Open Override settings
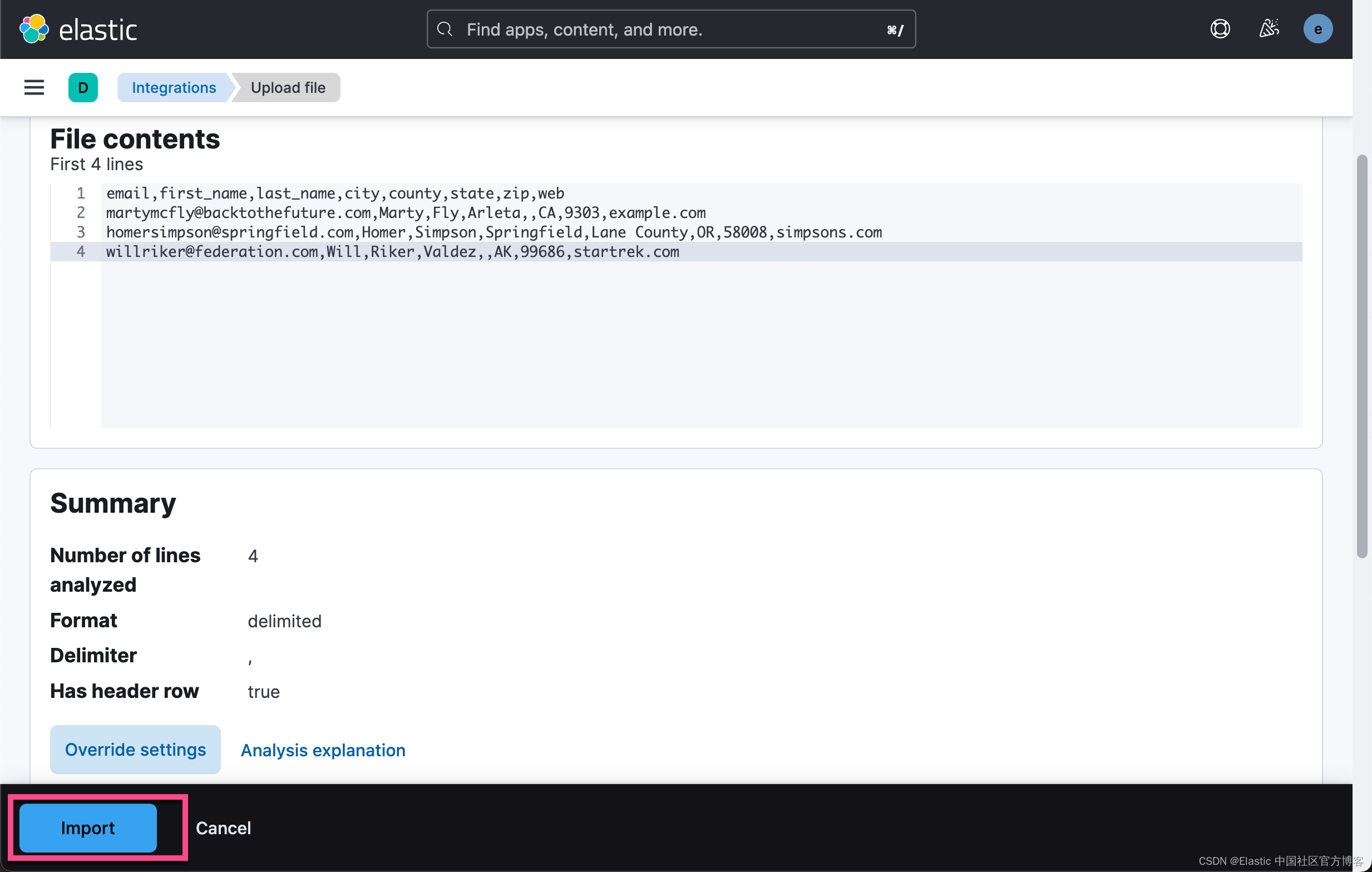Screen dimensions: 1372x872 [135, 750]
